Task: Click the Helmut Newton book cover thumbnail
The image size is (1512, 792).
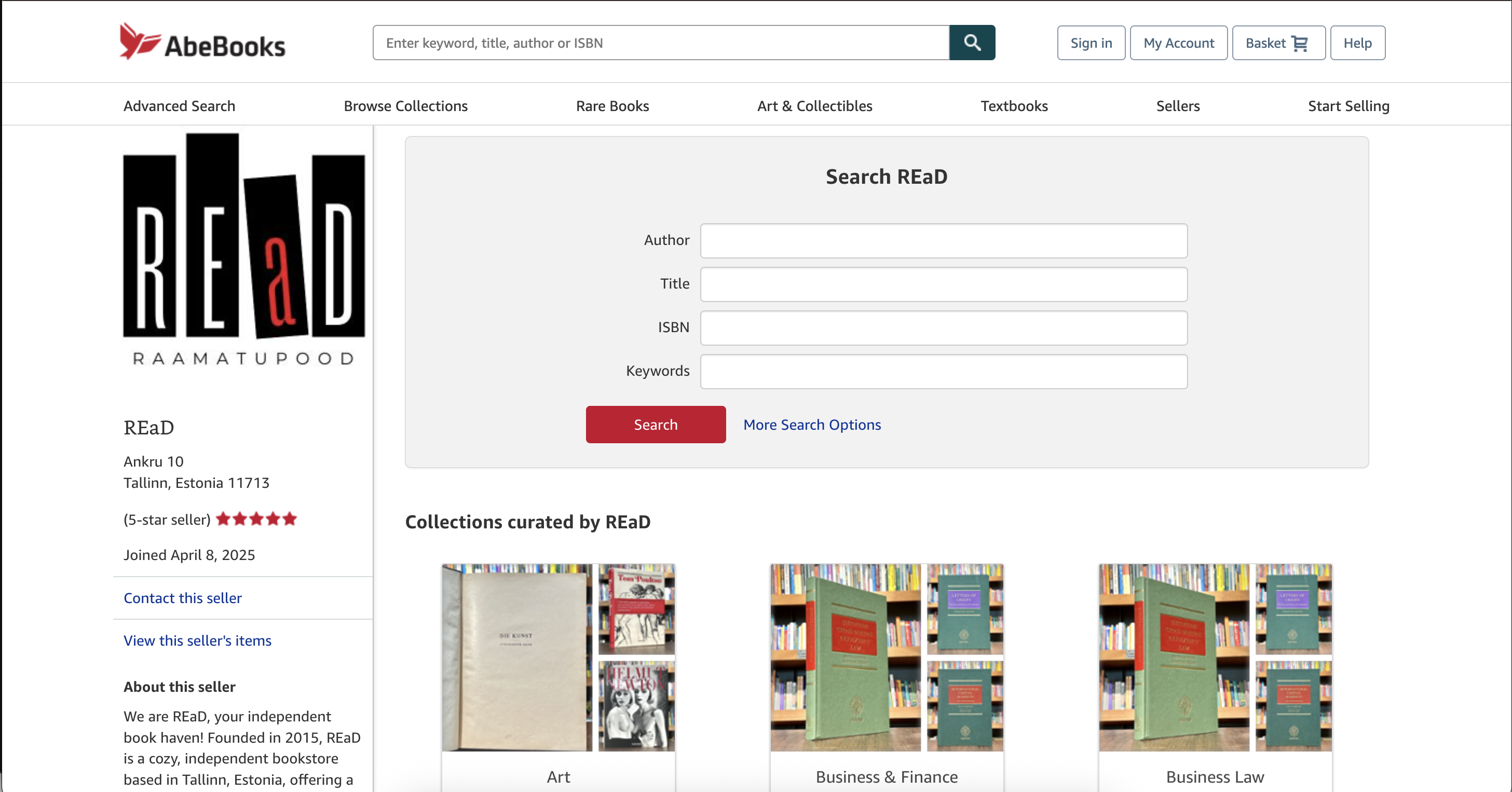Action: coord(636,706)
